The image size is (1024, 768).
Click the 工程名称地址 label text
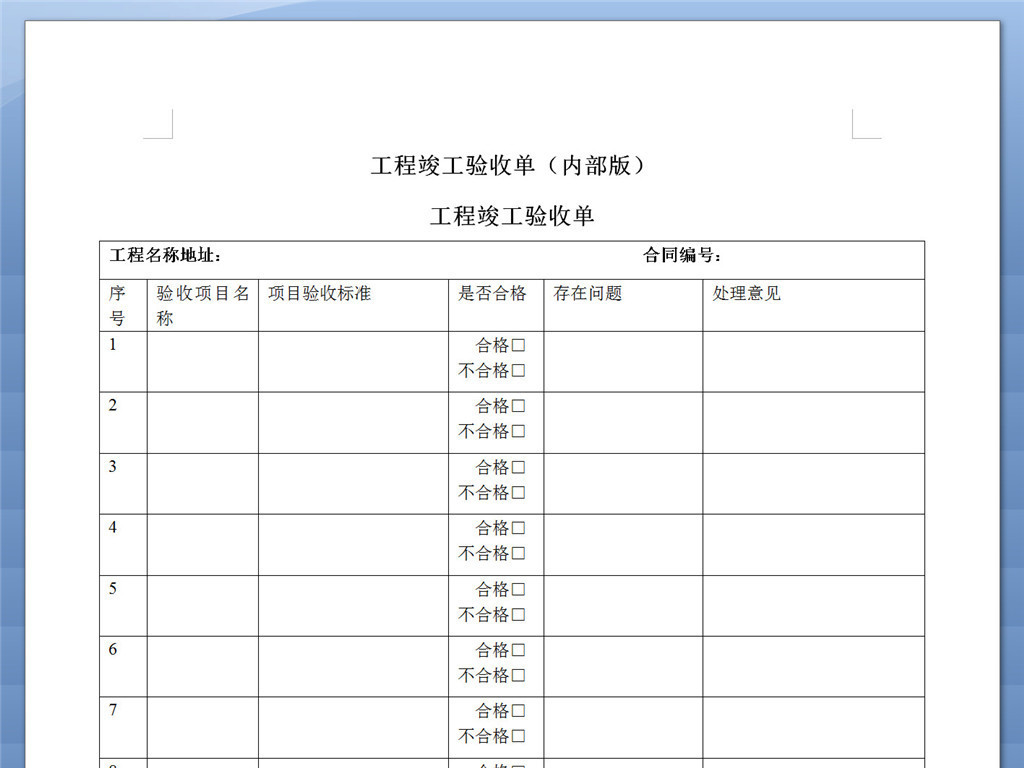[165, 256]
